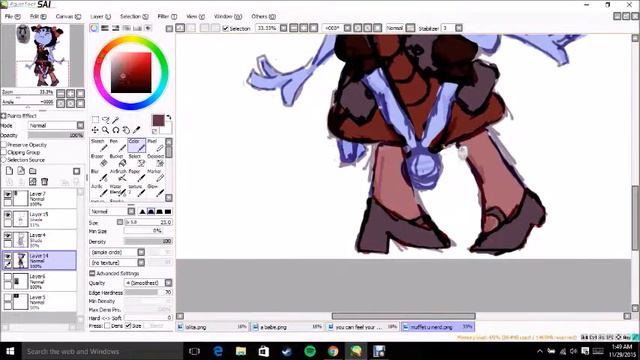Open Spotify from the Windows taskbar
640x360 pixels.
pos(310,351)
